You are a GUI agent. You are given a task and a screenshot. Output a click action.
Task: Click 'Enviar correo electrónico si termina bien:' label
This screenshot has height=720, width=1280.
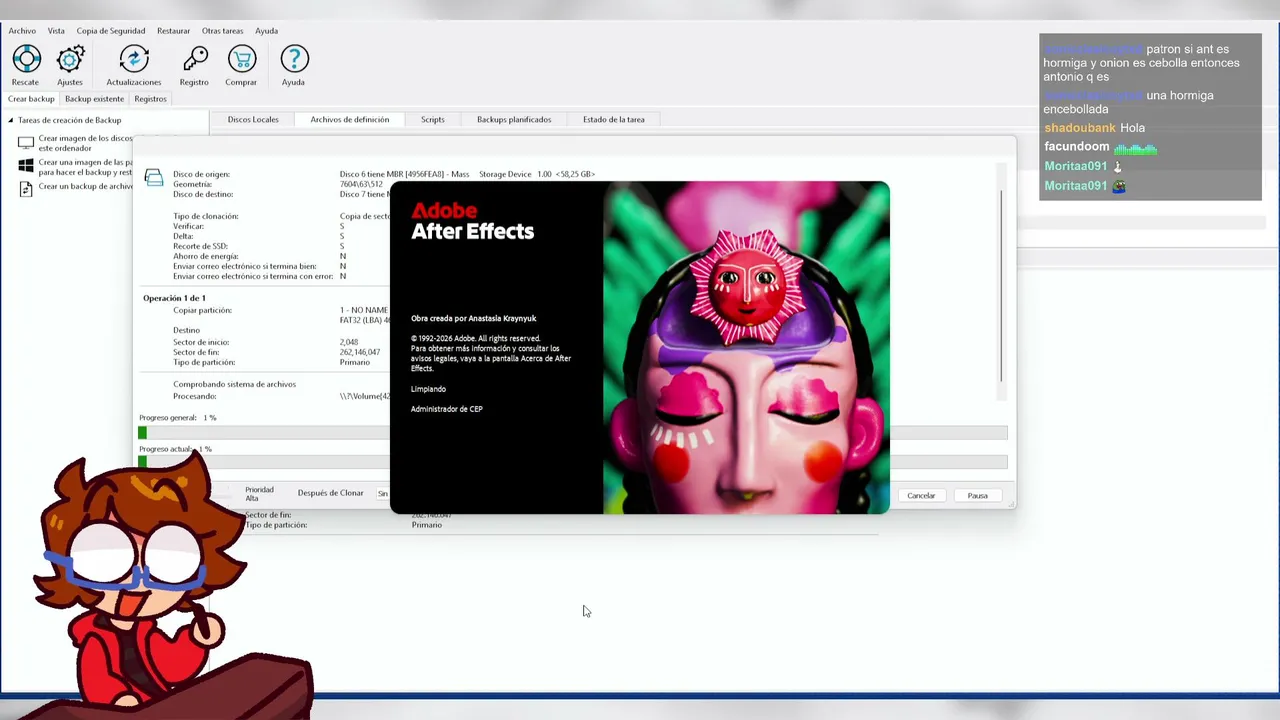245,266
